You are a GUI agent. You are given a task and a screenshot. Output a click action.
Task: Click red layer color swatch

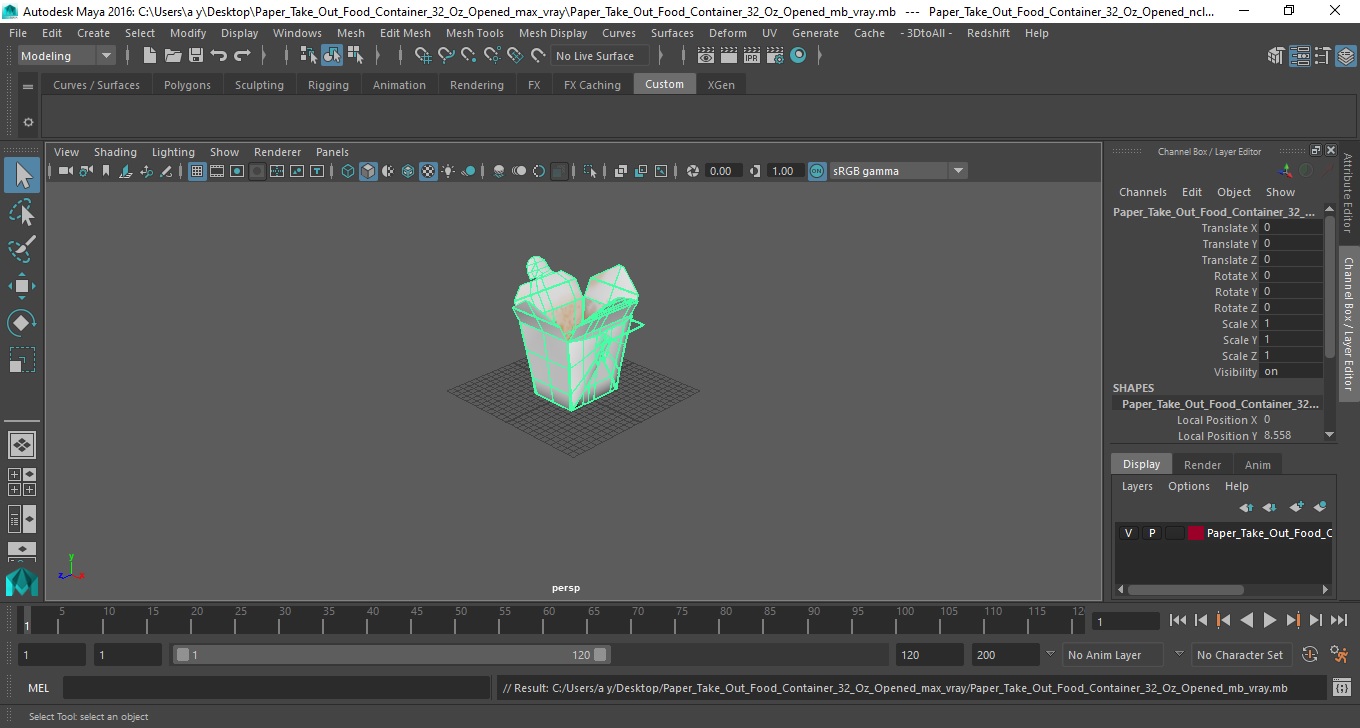point(1196,533)
